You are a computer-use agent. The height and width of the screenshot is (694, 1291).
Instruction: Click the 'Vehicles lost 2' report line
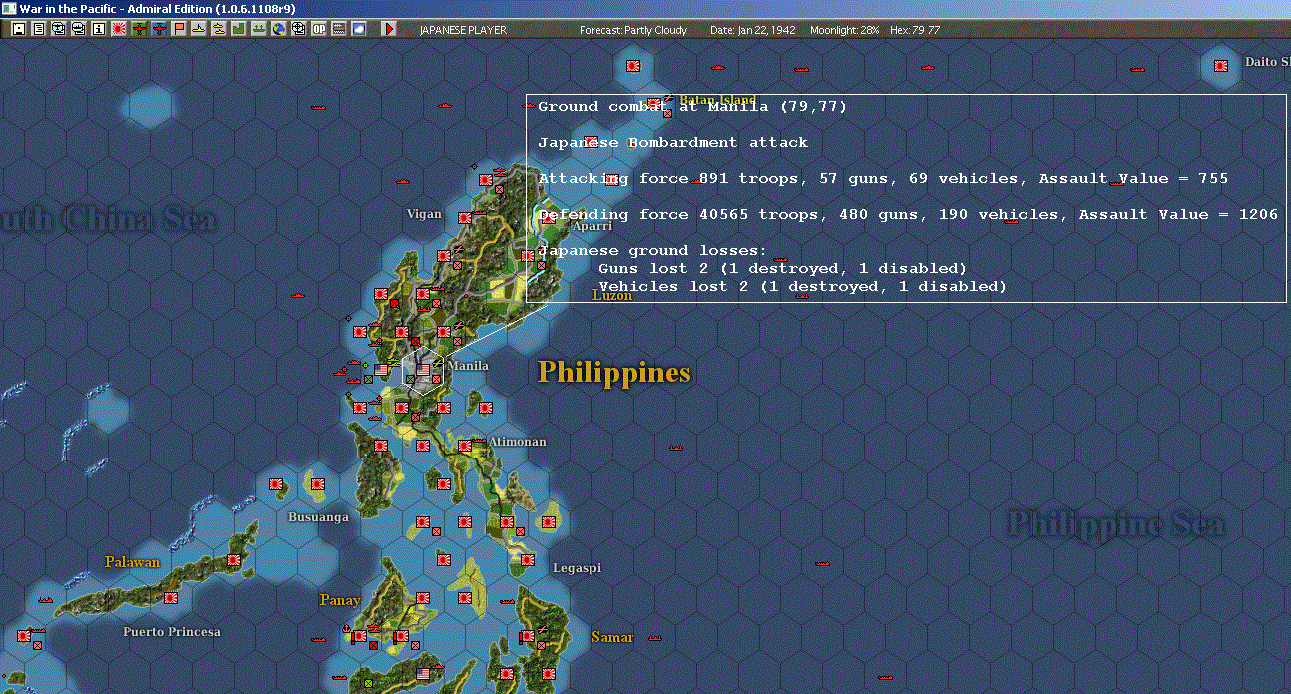tap(802, 287)
